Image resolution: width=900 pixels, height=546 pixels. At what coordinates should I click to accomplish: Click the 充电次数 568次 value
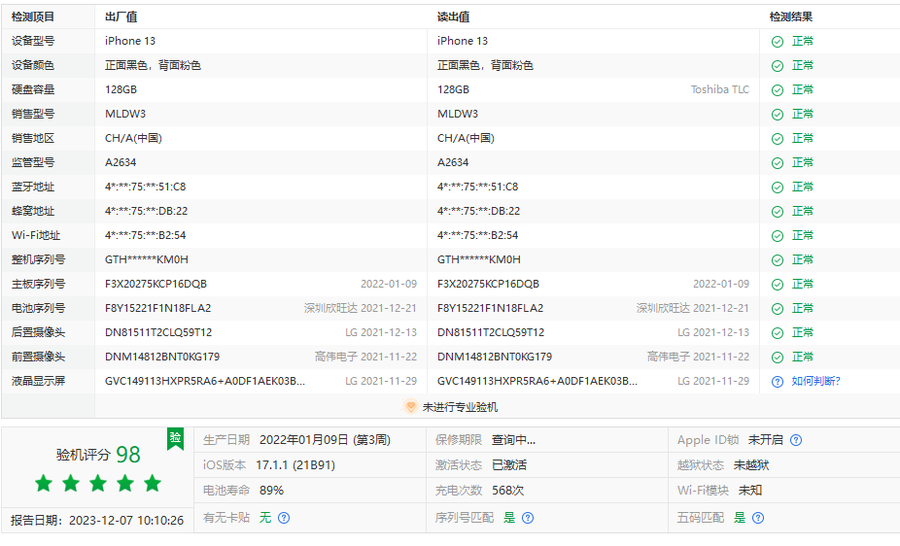point(508,490)
